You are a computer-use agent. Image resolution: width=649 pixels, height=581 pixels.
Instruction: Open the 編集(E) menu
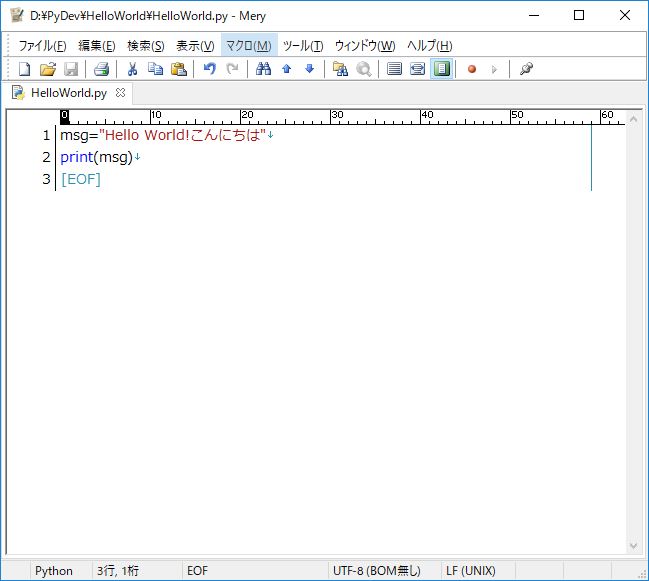[x=96, y=46]
